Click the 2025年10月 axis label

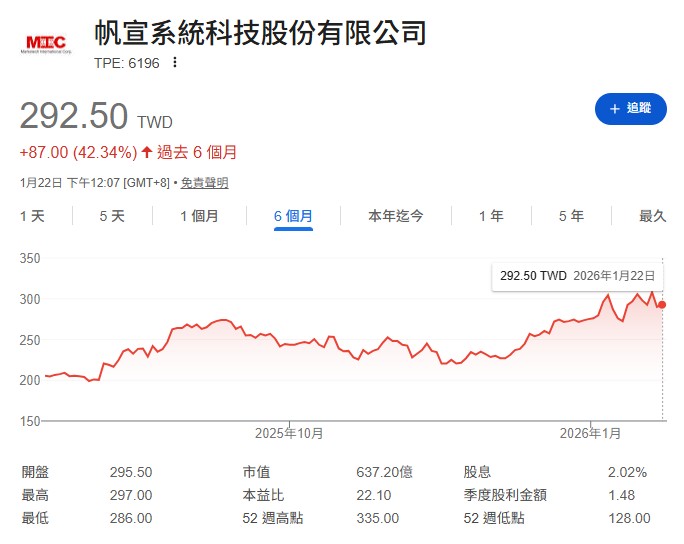(289, 433)
